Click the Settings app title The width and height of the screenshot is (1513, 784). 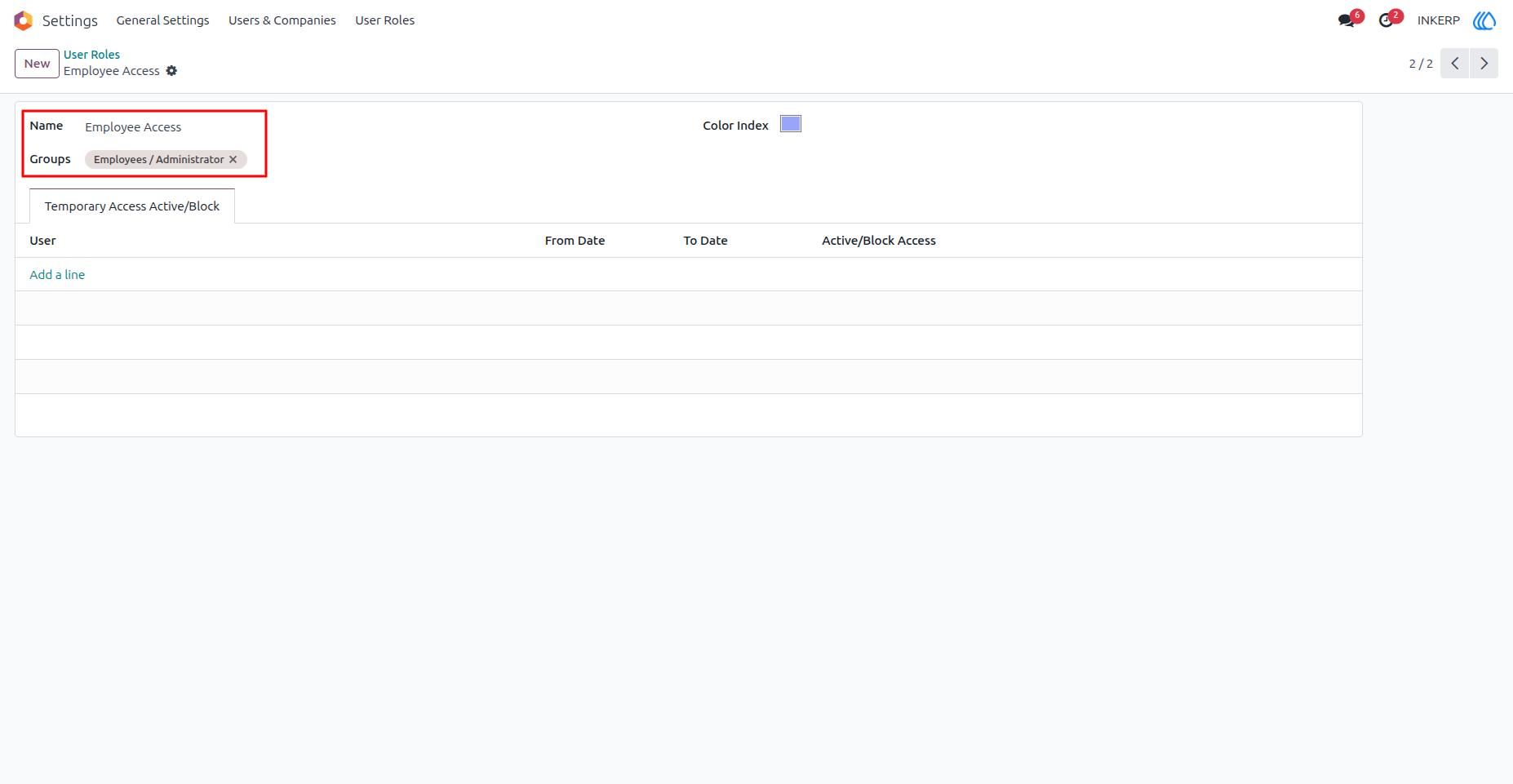coord(70,20)
